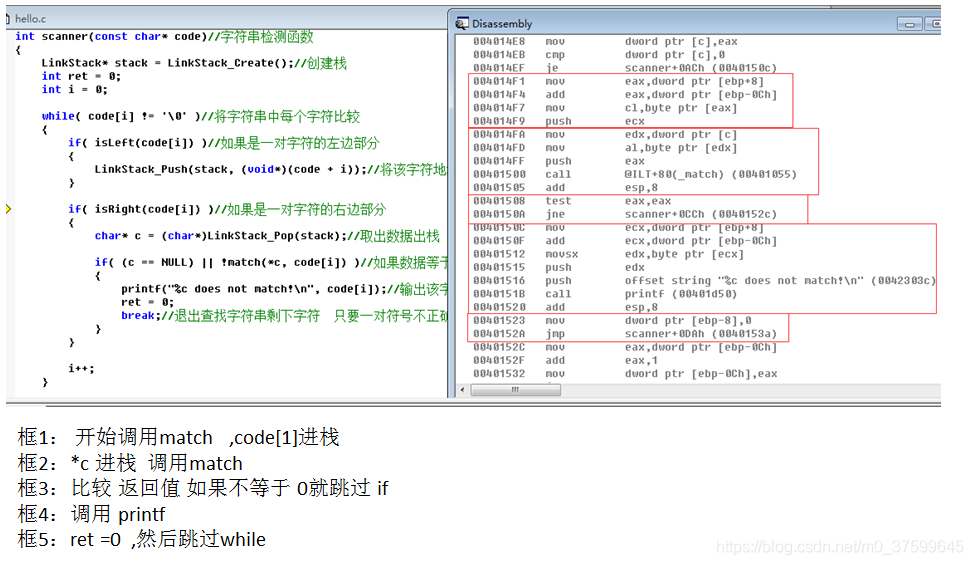Click the Disassembly title bar text

[502, 24]
